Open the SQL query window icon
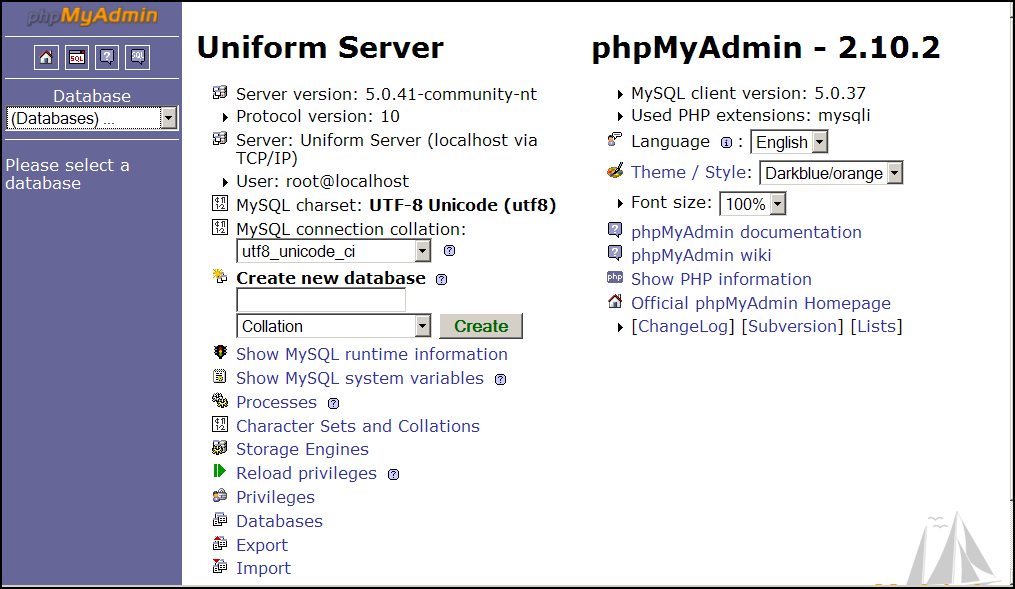The width and height of the screenshot is (1015, 589). click(x=76, y=58)
